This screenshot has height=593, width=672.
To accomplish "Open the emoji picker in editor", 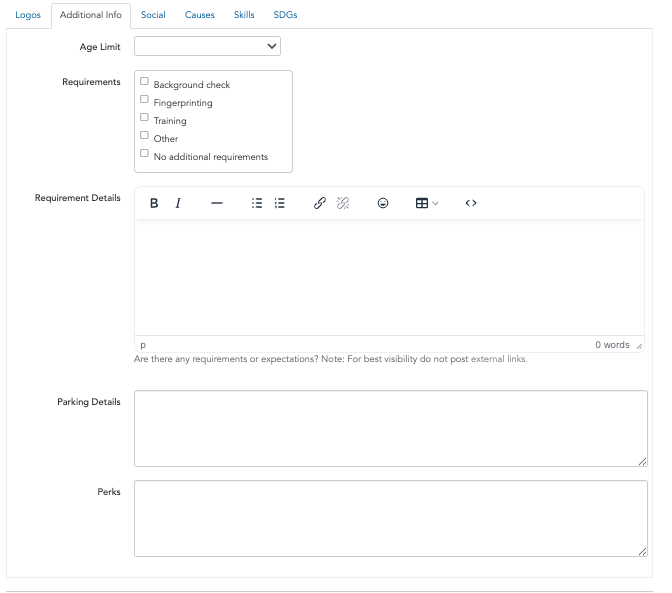I will pos(383,203).
